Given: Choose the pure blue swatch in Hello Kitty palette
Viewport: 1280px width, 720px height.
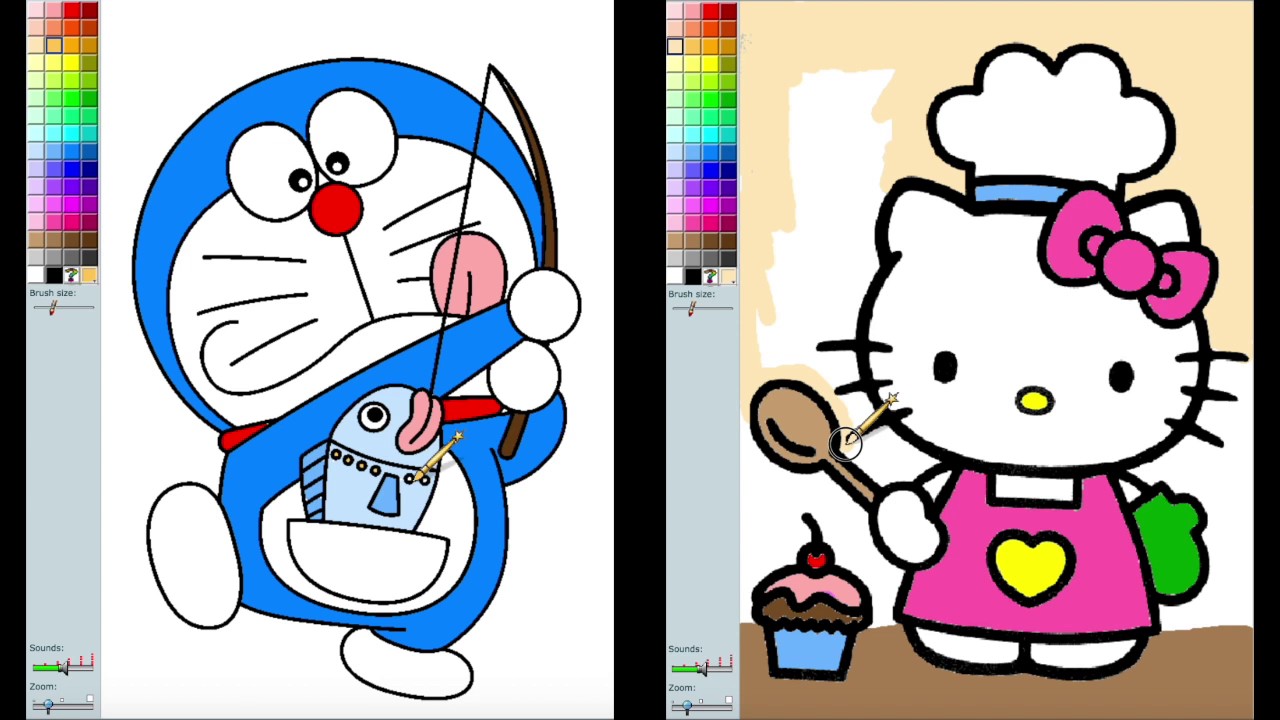Looking at the screenshot, I should 710,168.
